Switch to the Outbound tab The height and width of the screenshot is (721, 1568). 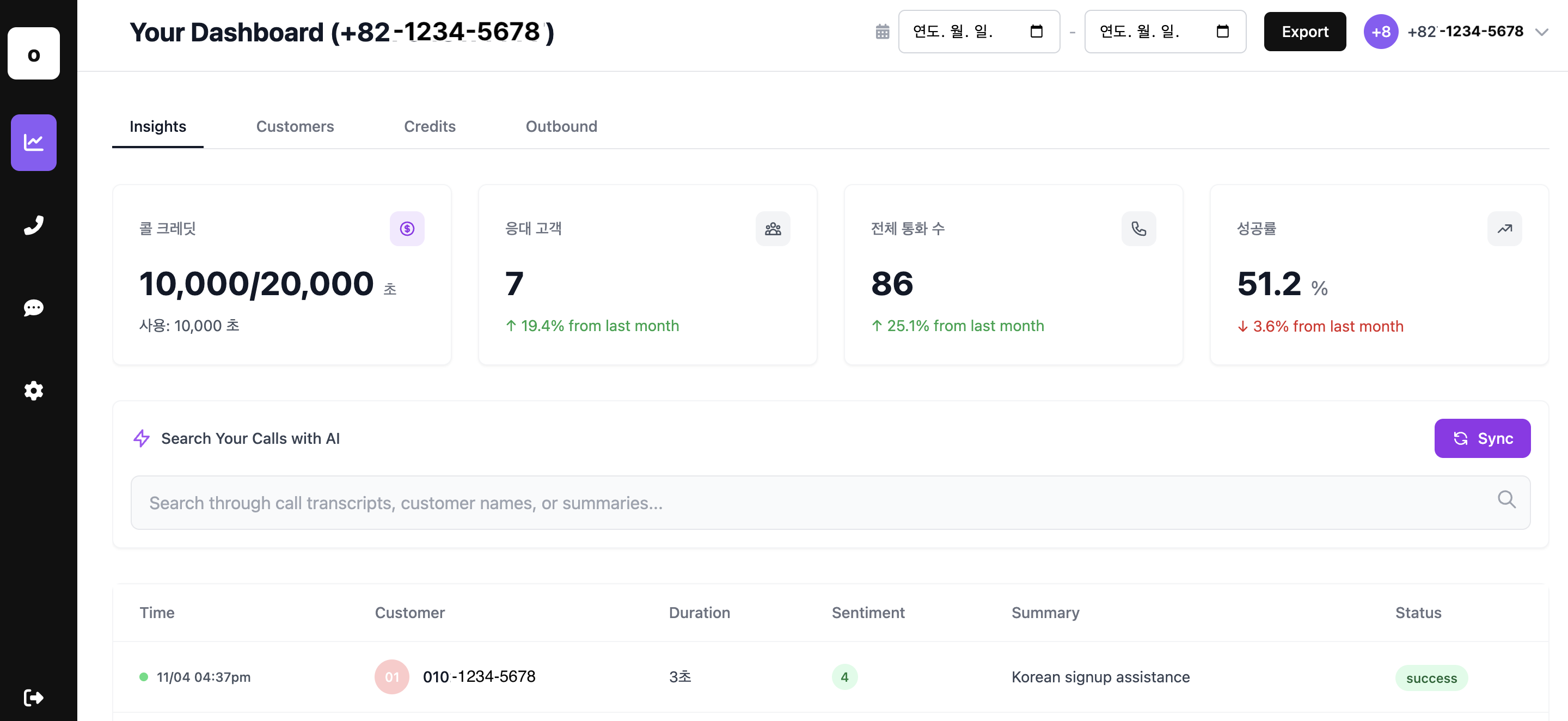coord(561,127)
